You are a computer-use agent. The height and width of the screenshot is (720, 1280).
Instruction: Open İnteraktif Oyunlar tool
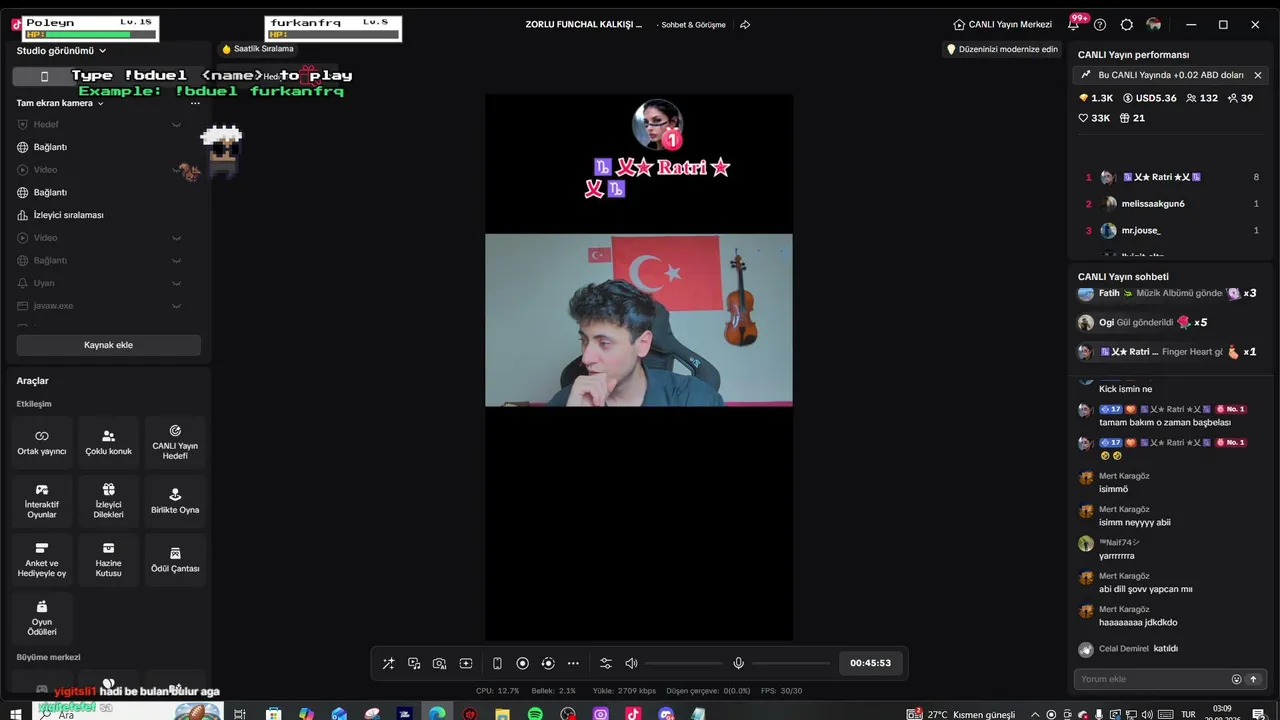point(42,502)
